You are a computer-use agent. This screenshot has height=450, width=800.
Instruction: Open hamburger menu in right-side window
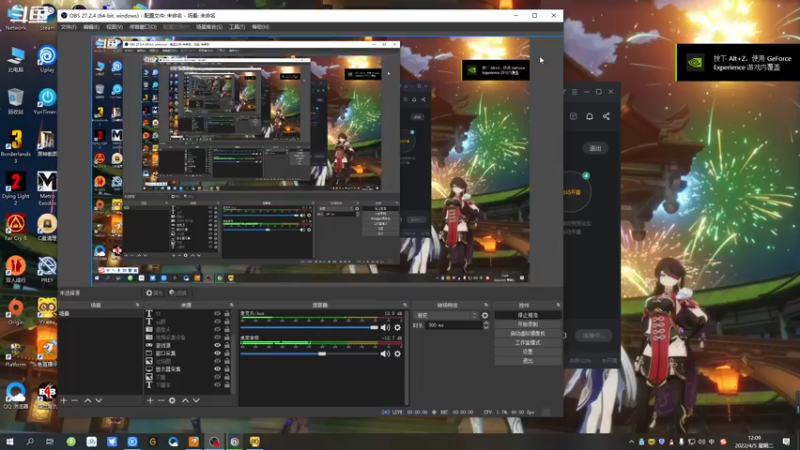[x=574, y=92]
